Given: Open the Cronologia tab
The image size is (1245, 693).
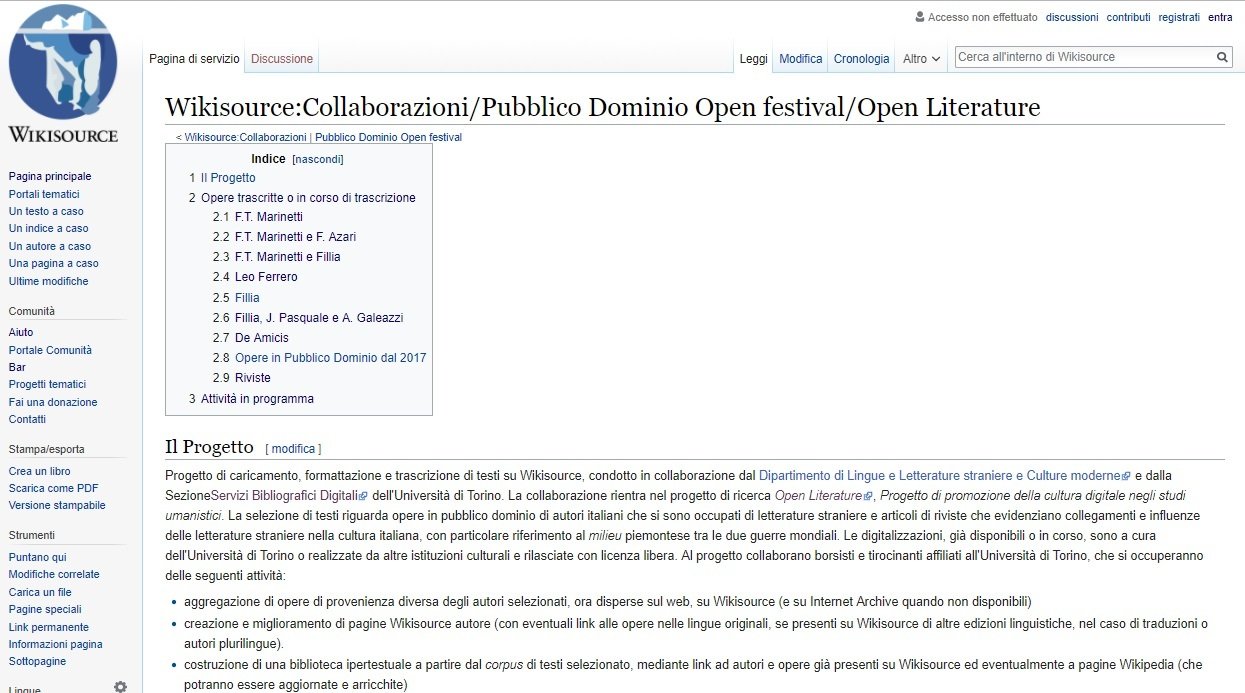Looking at the screenshot, I should pyautogui.click(x=861, y=59).
